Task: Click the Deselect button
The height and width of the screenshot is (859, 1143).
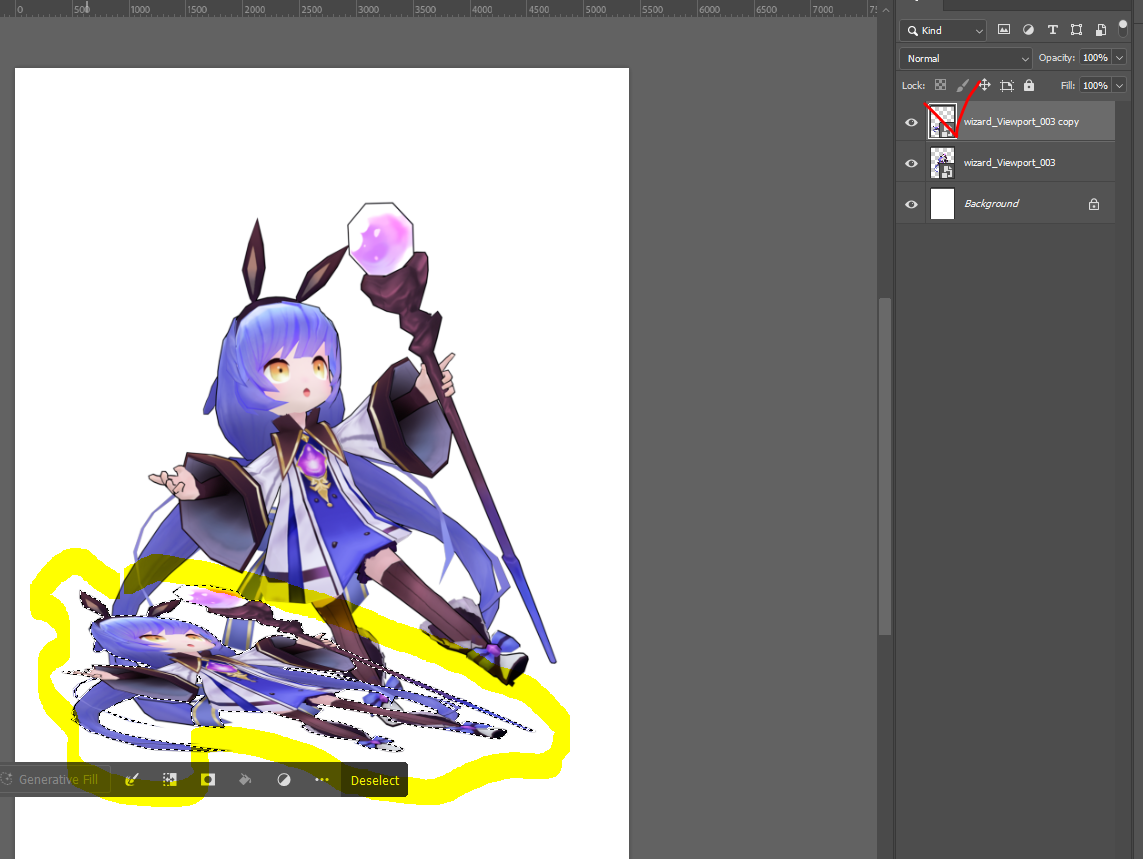Action: (x=375, y=780)
